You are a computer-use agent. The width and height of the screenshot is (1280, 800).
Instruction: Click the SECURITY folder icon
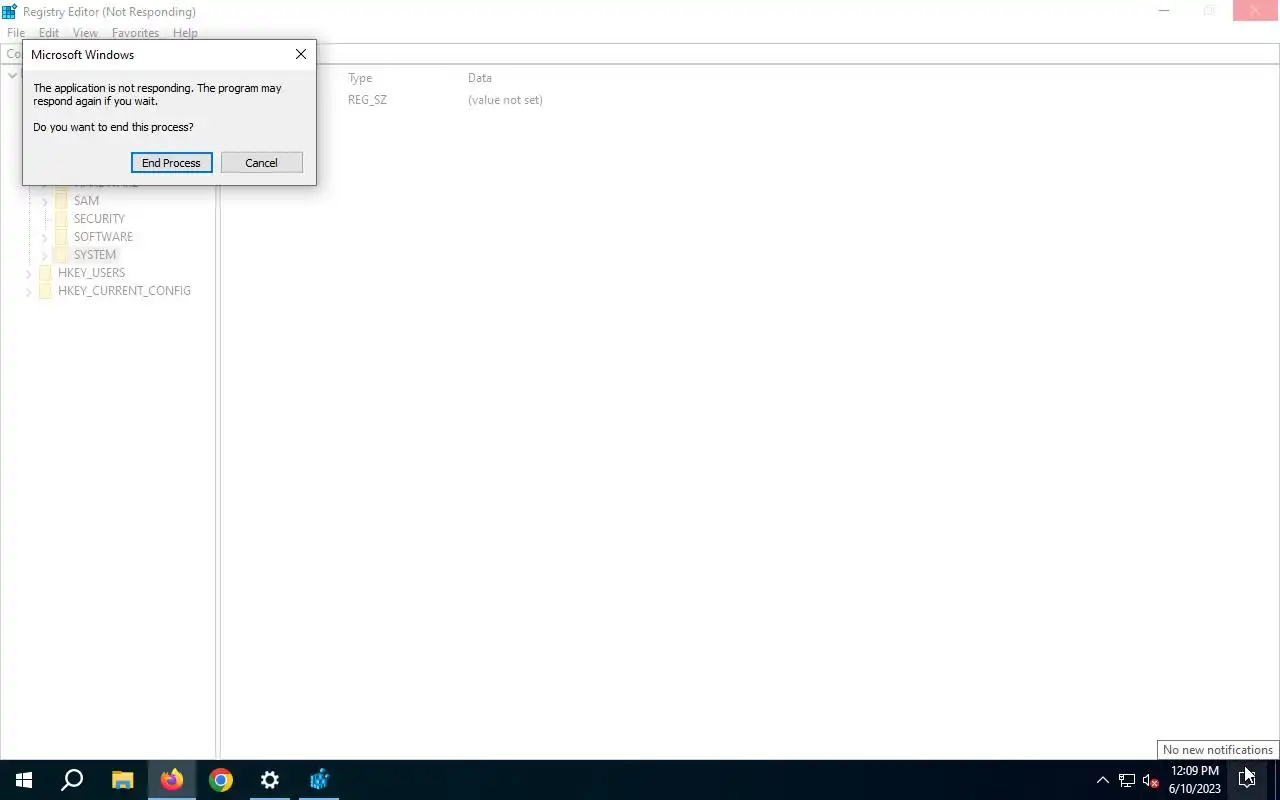pyautogui.click(x=61, y=219)
